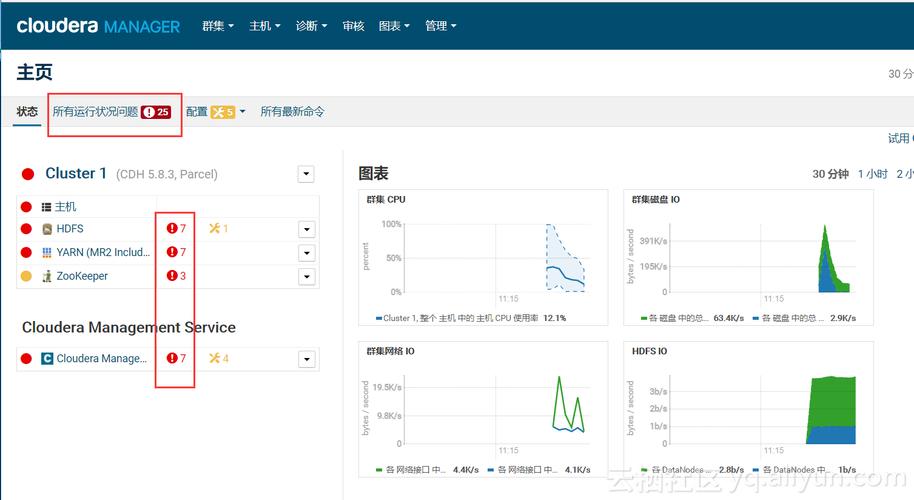The height and width of the screenshot is (500, 914).
Task: Click HDFS IO chart title
Action: 649,351
